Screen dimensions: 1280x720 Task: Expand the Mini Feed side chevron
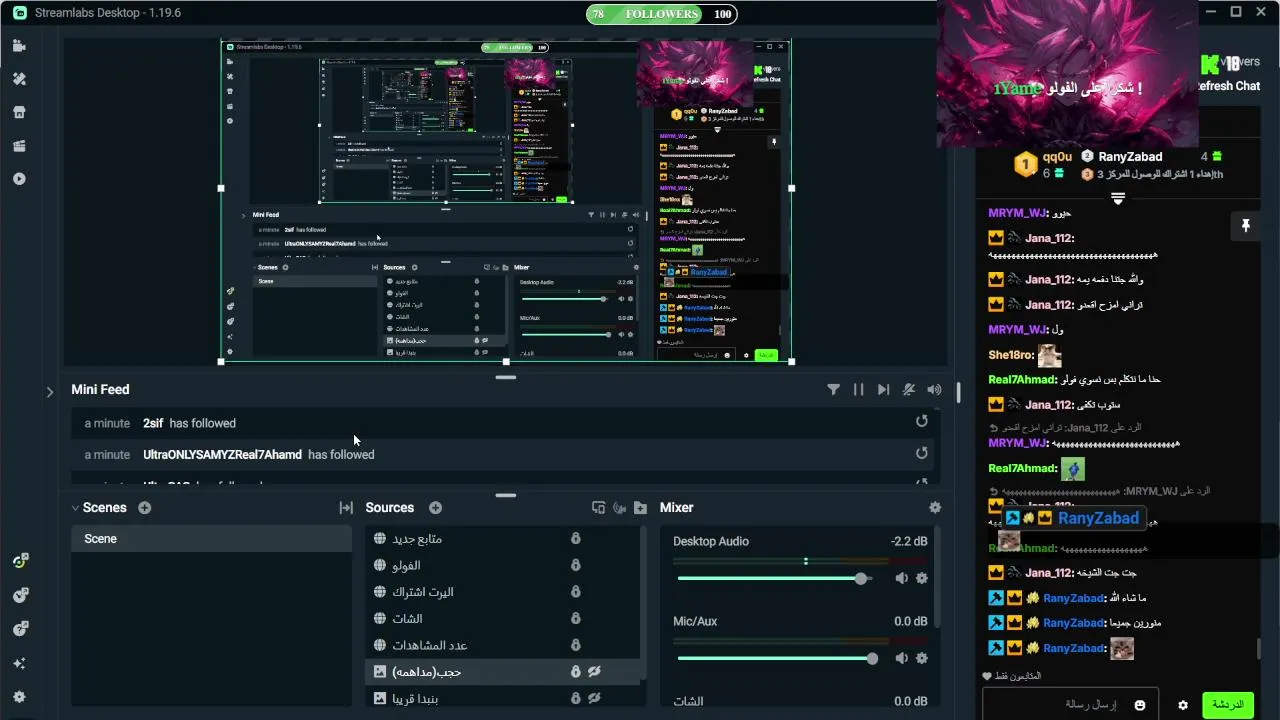pos(50,392)
